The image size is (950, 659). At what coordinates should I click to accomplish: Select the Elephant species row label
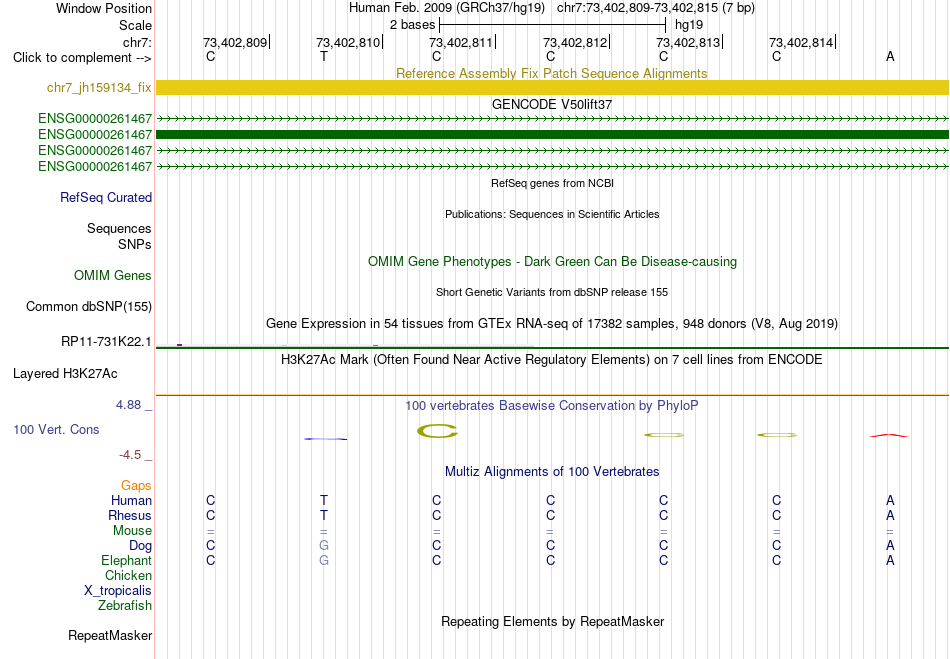coord(126,560)
